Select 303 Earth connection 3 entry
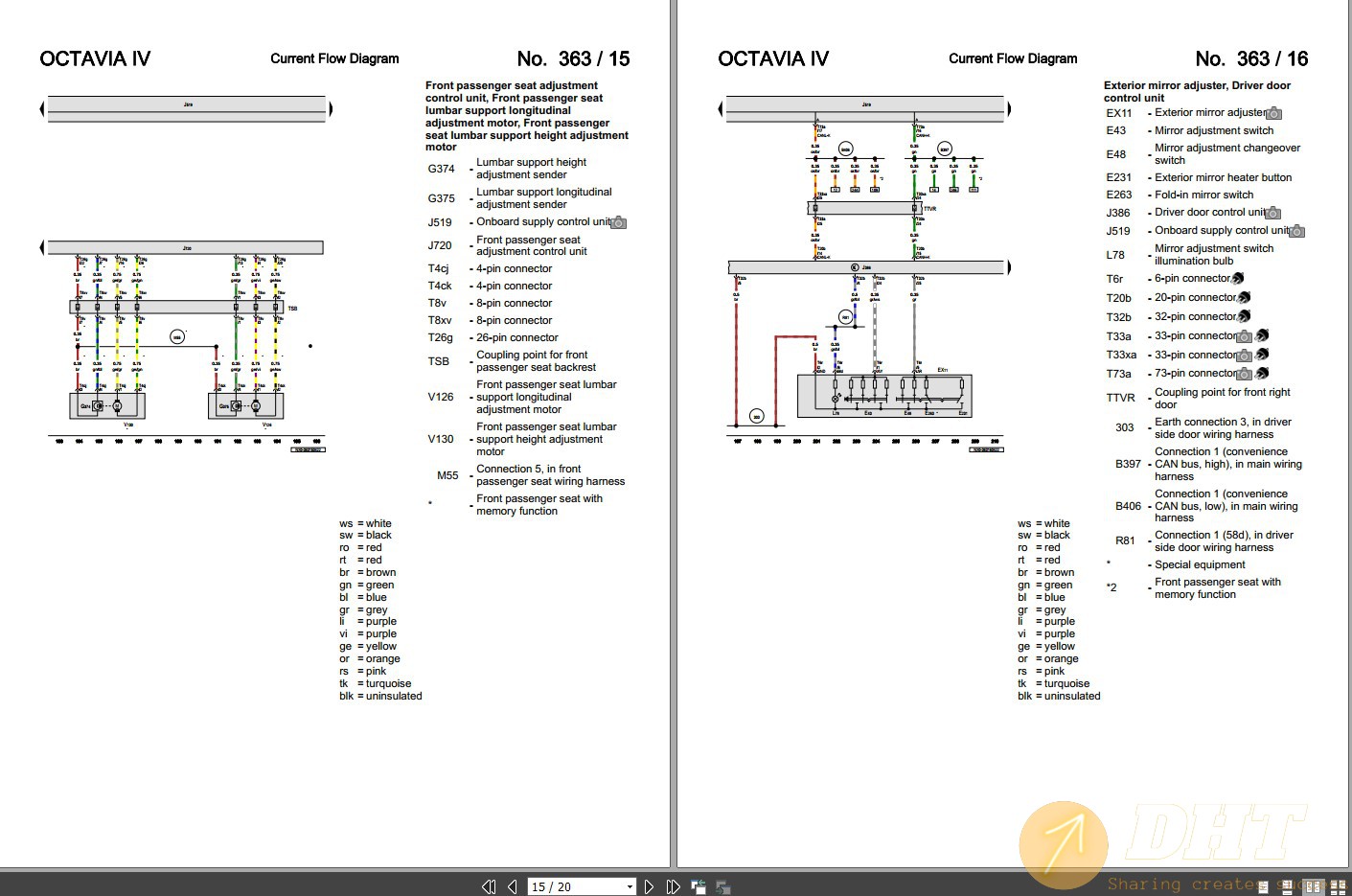 coord(1203,428)
